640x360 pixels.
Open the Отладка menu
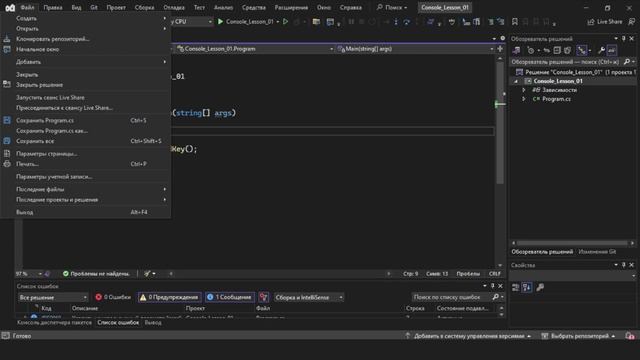coord(174,7)
